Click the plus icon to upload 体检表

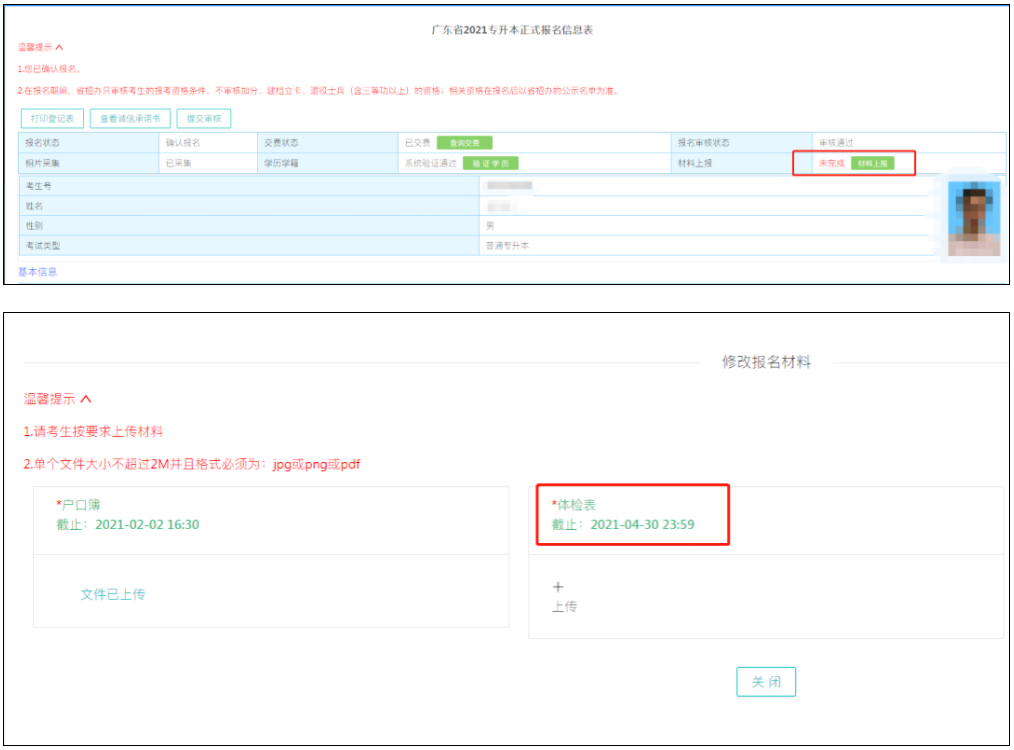click(x=558, y=587)
